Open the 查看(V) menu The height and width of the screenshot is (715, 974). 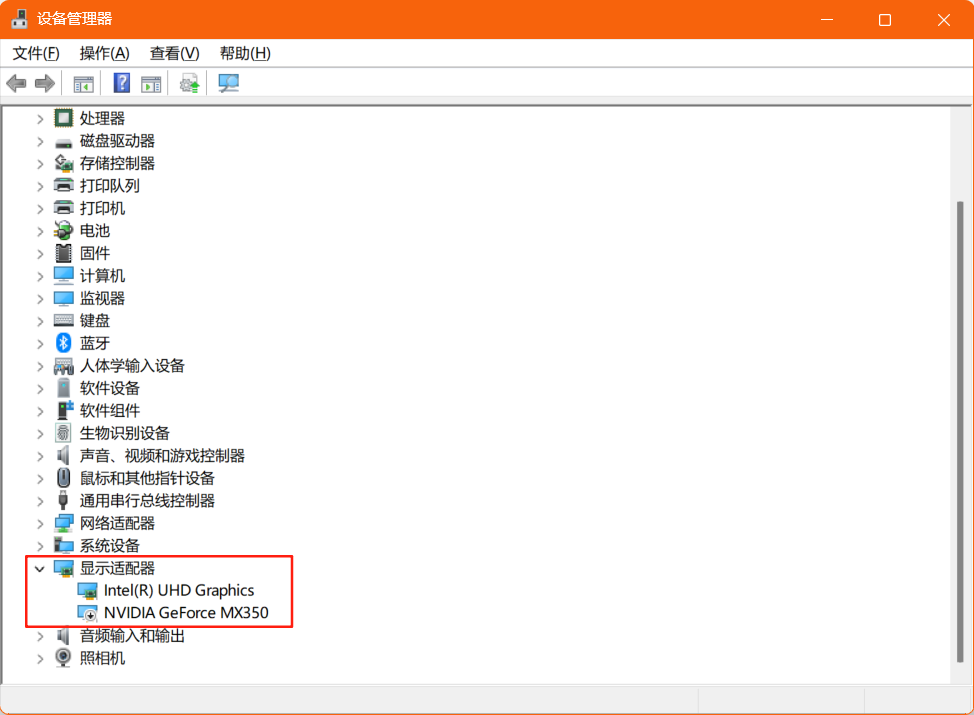(175, 53)
